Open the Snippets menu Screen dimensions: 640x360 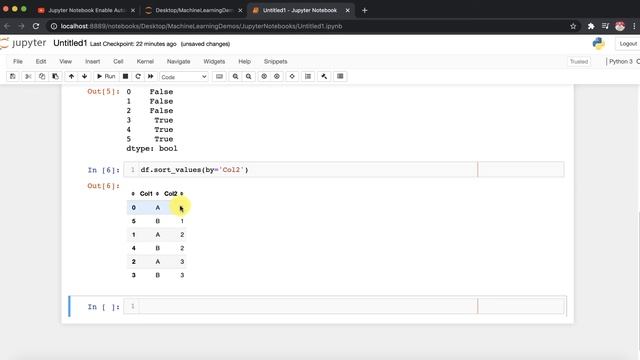[276, 62]
